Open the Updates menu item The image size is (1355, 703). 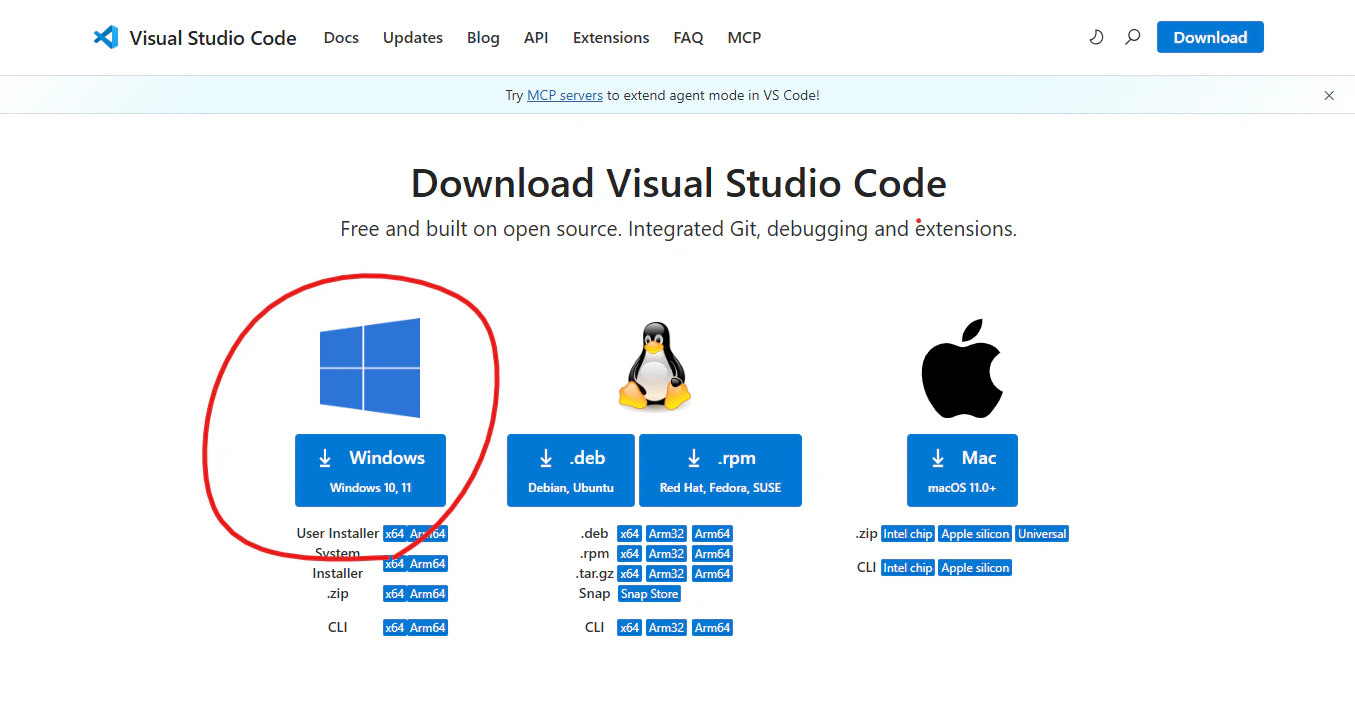[x=413, y=37]
